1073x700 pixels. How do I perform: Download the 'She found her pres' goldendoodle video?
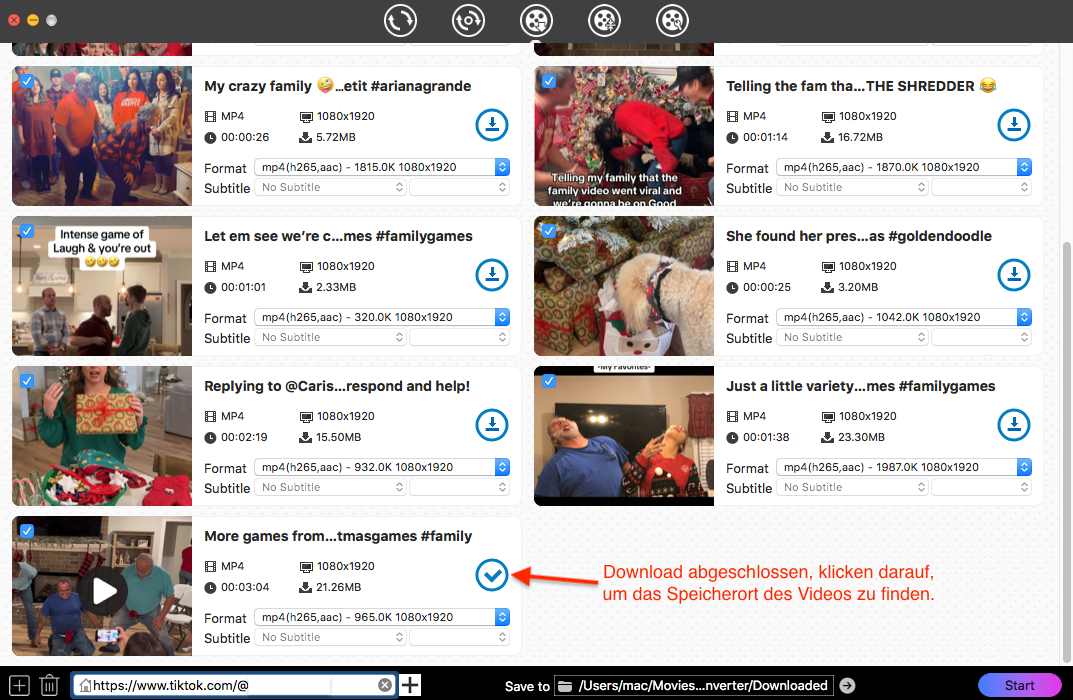tap(1014, 275)
